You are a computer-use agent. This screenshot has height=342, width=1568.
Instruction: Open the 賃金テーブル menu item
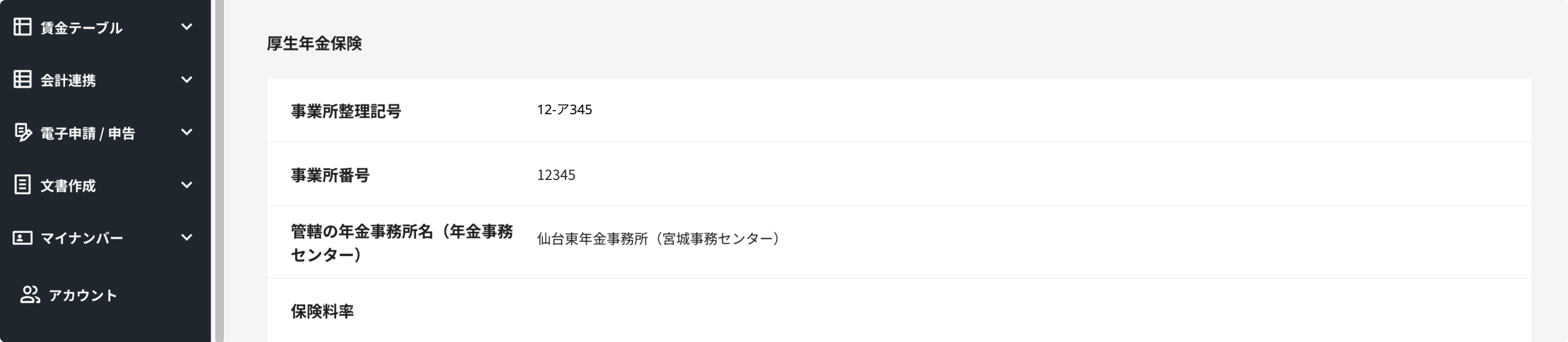click(x=82, y=28)
